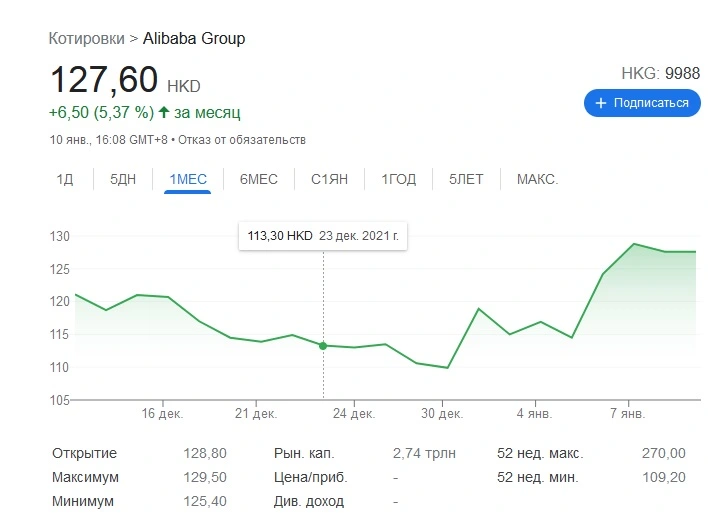Click the green up arrow next to за месяц
Viewport: 708px width, 513px height.
point(164,112)
